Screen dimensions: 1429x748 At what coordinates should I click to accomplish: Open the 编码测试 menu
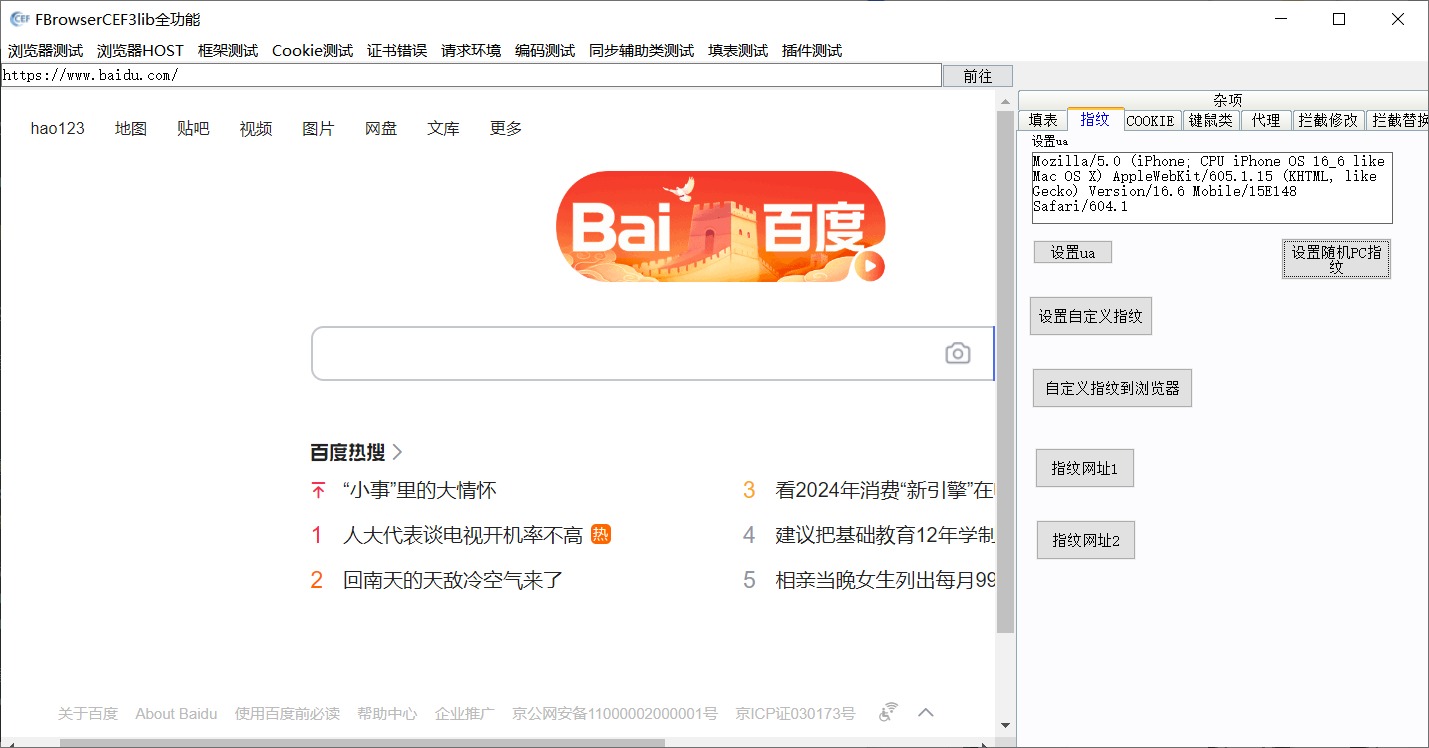(x=545, y=51)
